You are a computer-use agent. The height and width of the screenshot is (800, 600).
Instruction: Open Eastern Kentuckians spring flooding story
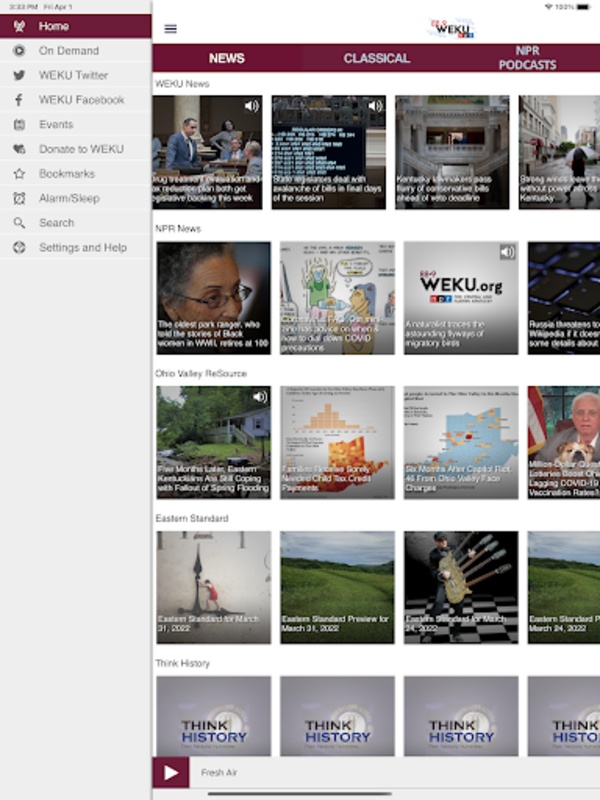pos(214,442)
